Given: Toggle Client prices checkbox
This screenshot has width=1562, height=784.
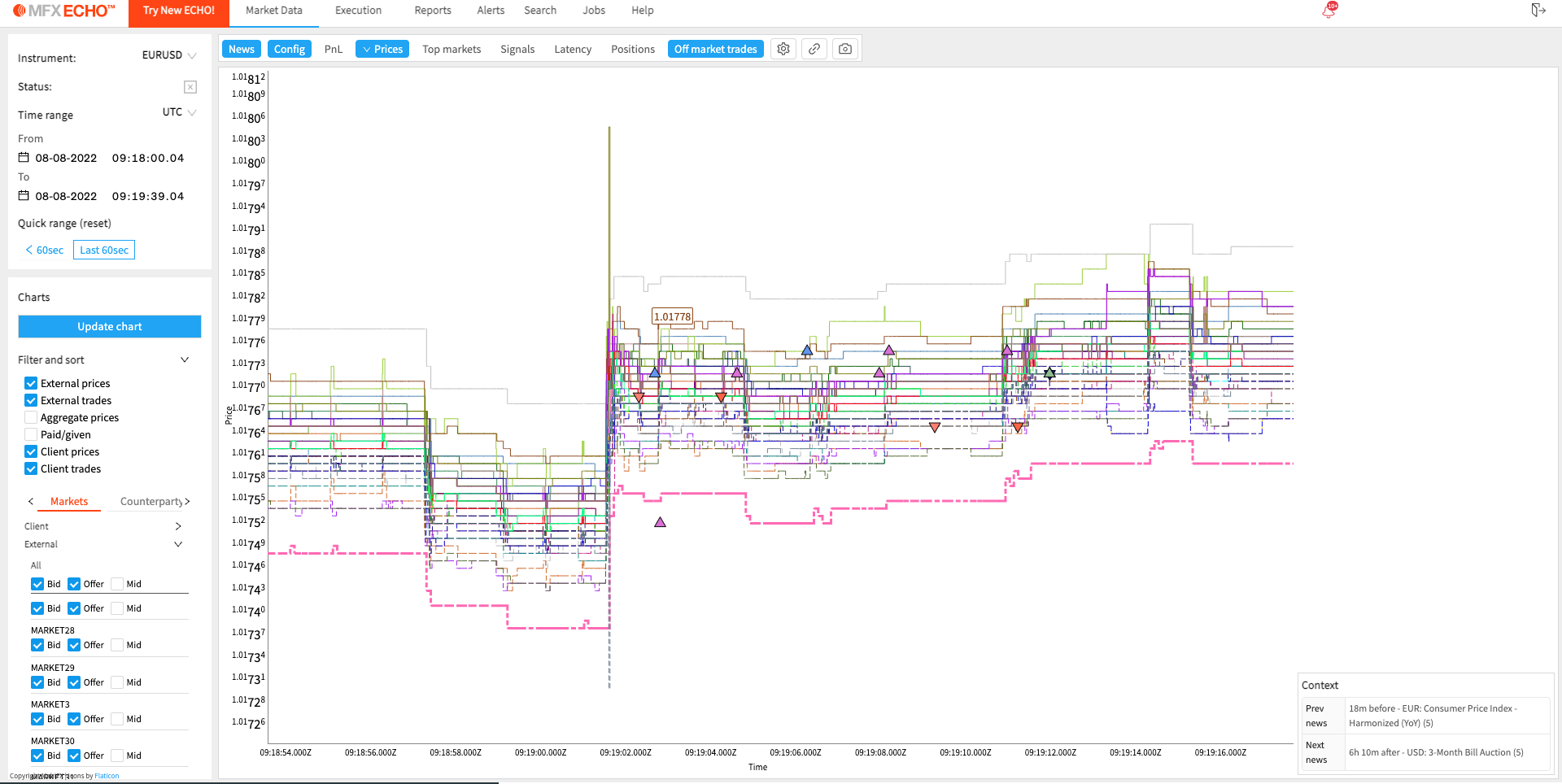Looking at the screenshot, I should tap(31, 451).
